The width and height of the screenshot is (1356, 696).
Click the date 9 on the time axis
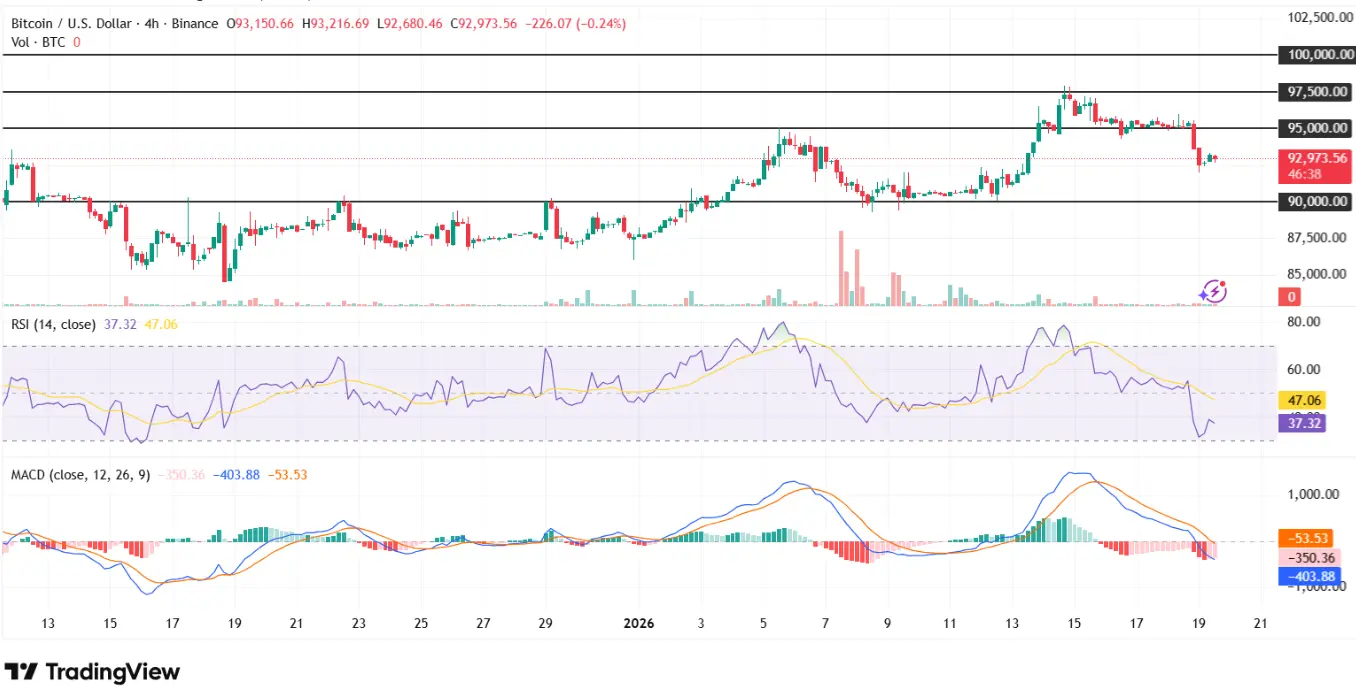click(x=888, y=624)
